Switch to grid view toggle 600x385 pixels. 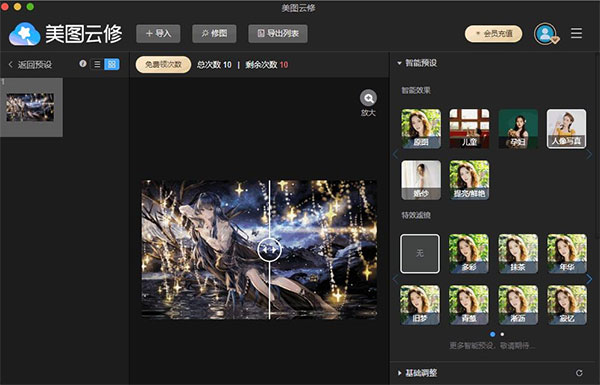point(112,64)
